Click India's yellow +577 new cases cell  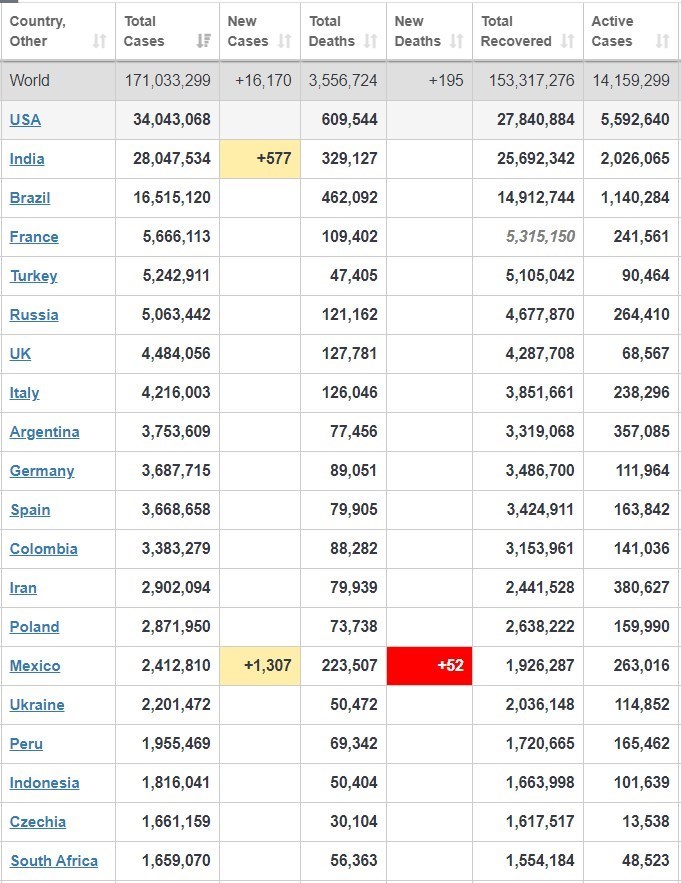click(x=259, y=159)
